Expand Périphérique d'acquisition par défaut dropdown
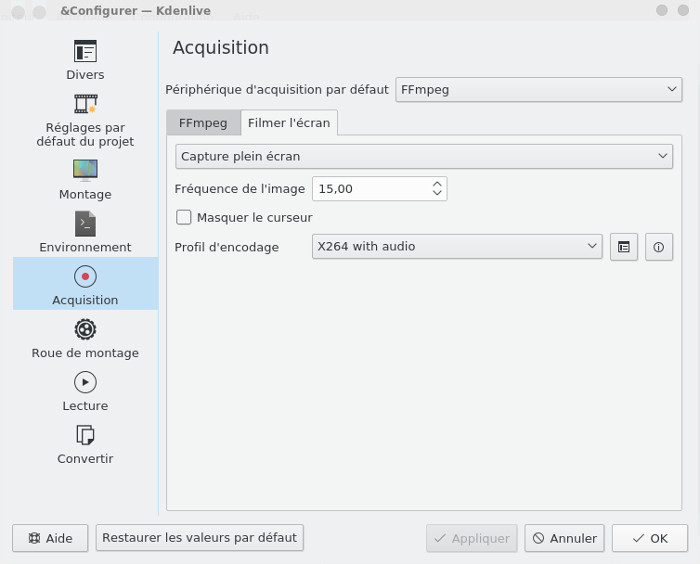The width and height of the screenshot is (700, 564). click(x=538, y=89)
